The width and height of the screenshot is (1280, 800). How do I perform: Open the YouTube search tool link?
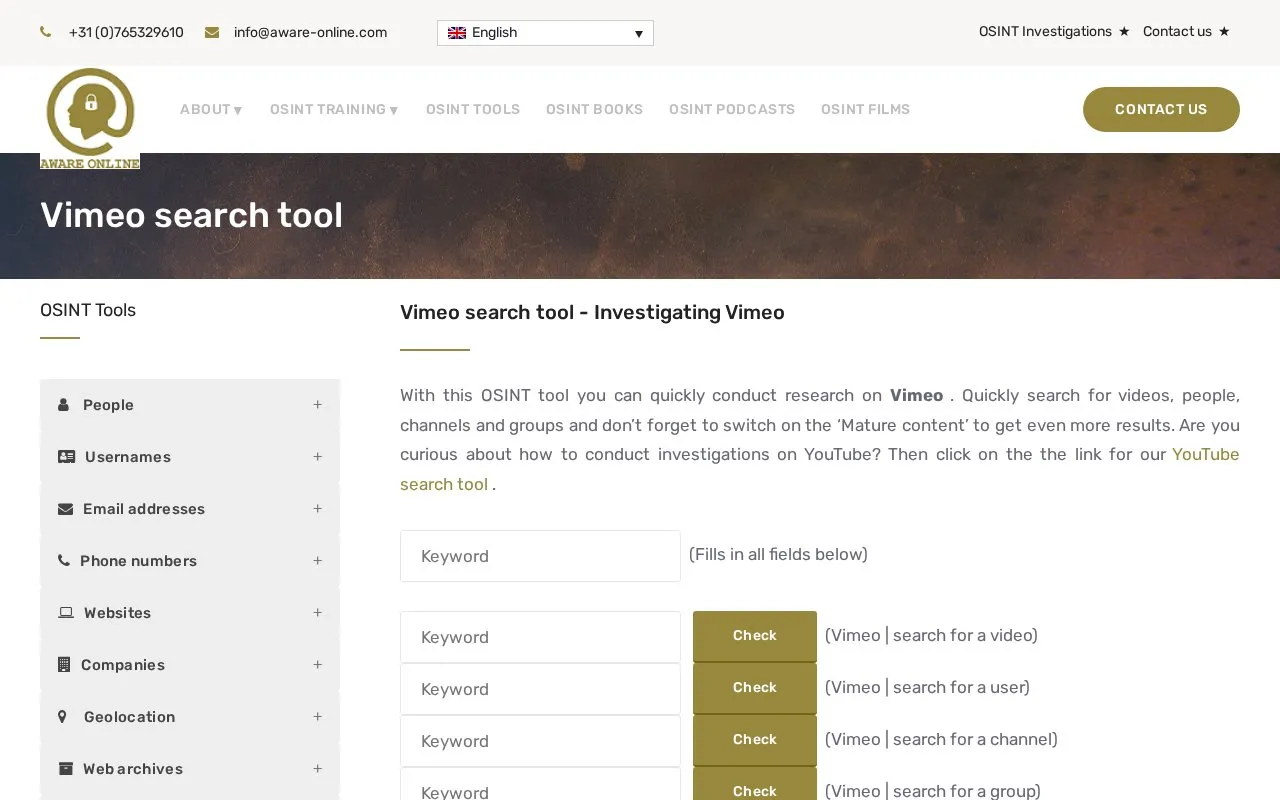1206,454
